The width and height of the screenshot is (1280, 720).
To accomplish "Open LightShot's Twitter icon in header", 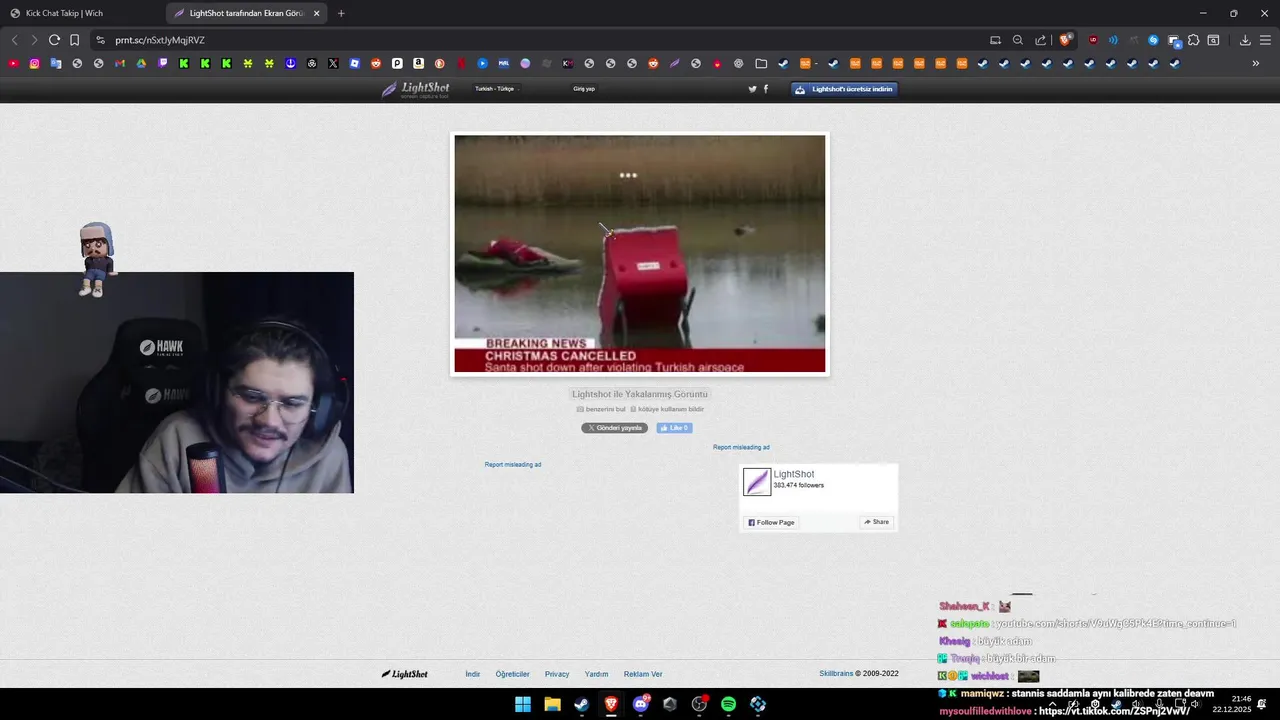I will 753,89.
